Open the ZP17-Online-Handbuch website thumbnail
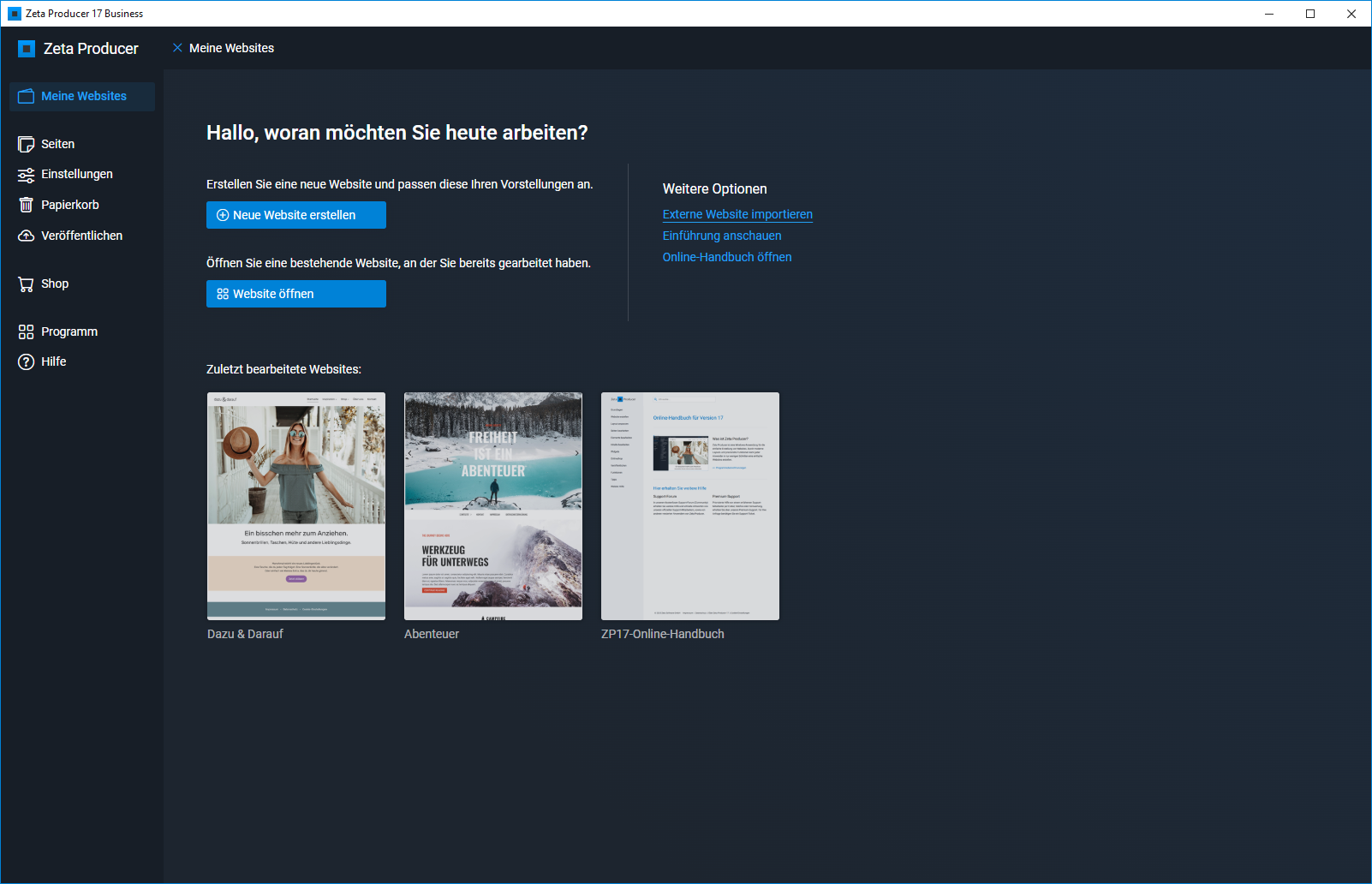 [x=690, y=506]
